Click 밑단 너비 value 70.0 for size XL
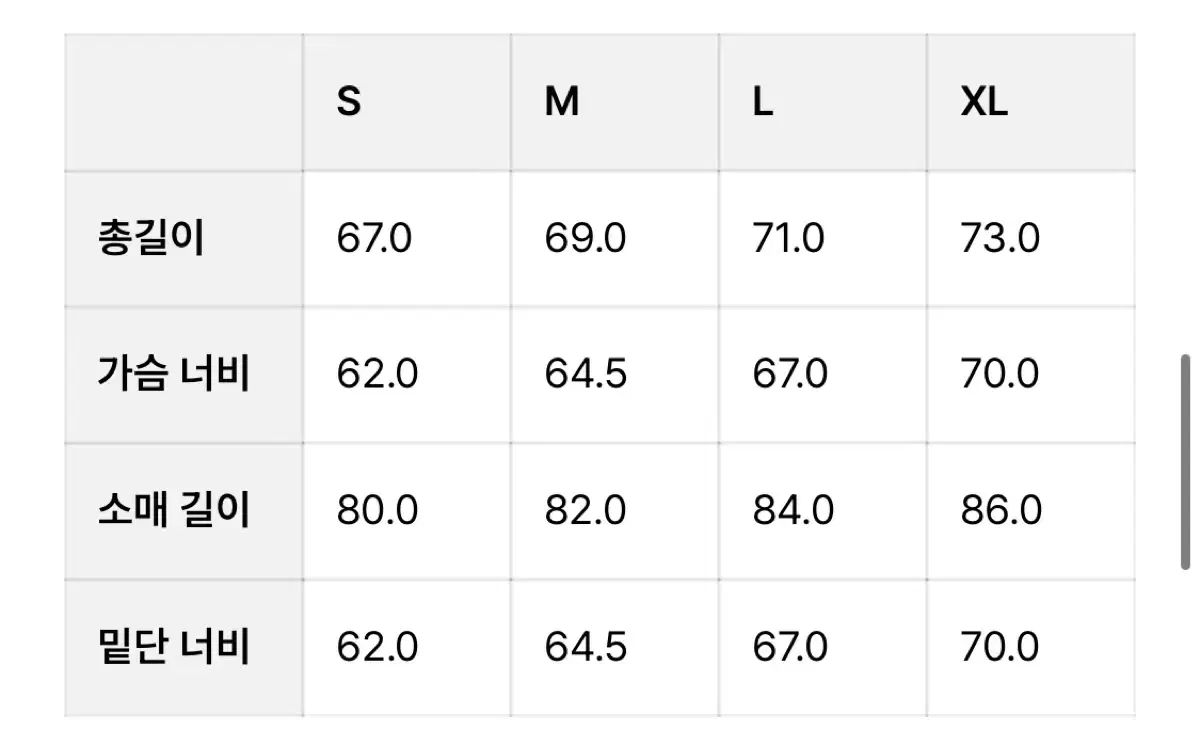Screen dimensions: 1200x745 pyautogui.click(x=1001, y=647)
